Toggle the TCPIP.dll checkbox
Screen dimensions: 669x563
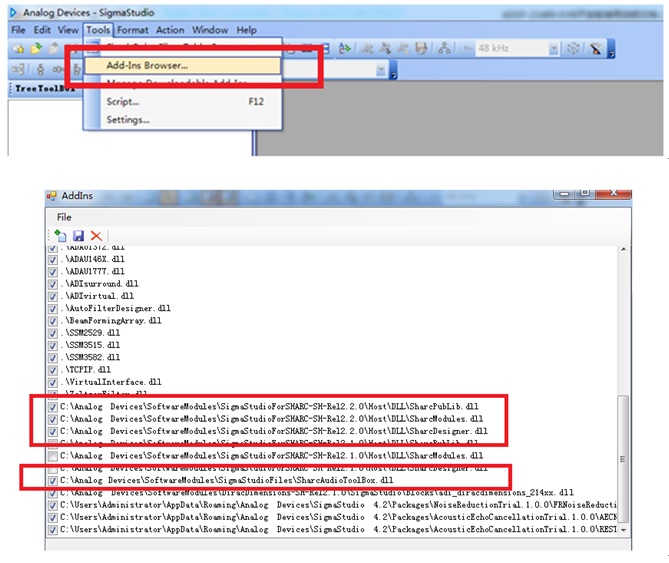(53, 370)
